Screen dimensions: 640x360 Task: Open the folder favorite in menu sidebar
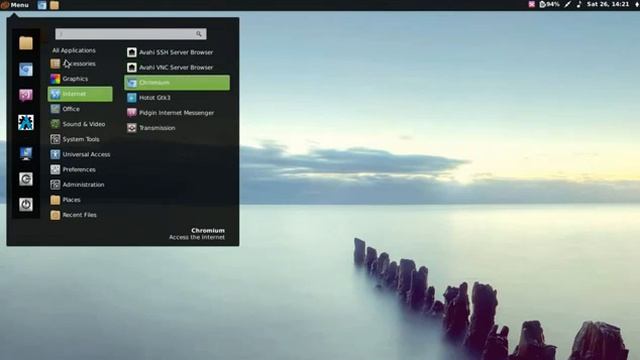(x=26, y=43)
